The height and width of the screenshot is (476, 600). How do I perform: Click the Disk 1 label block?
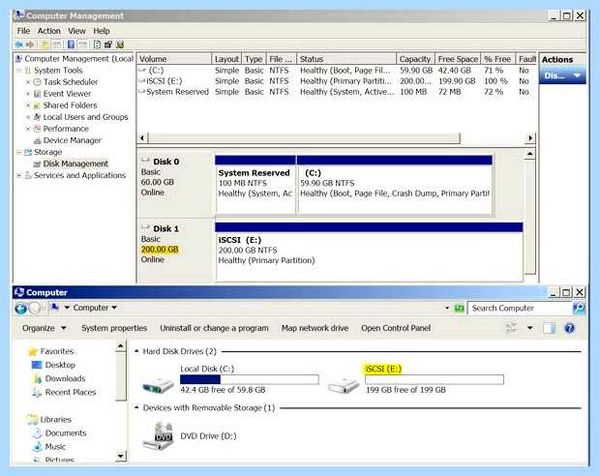pos(174,250)
